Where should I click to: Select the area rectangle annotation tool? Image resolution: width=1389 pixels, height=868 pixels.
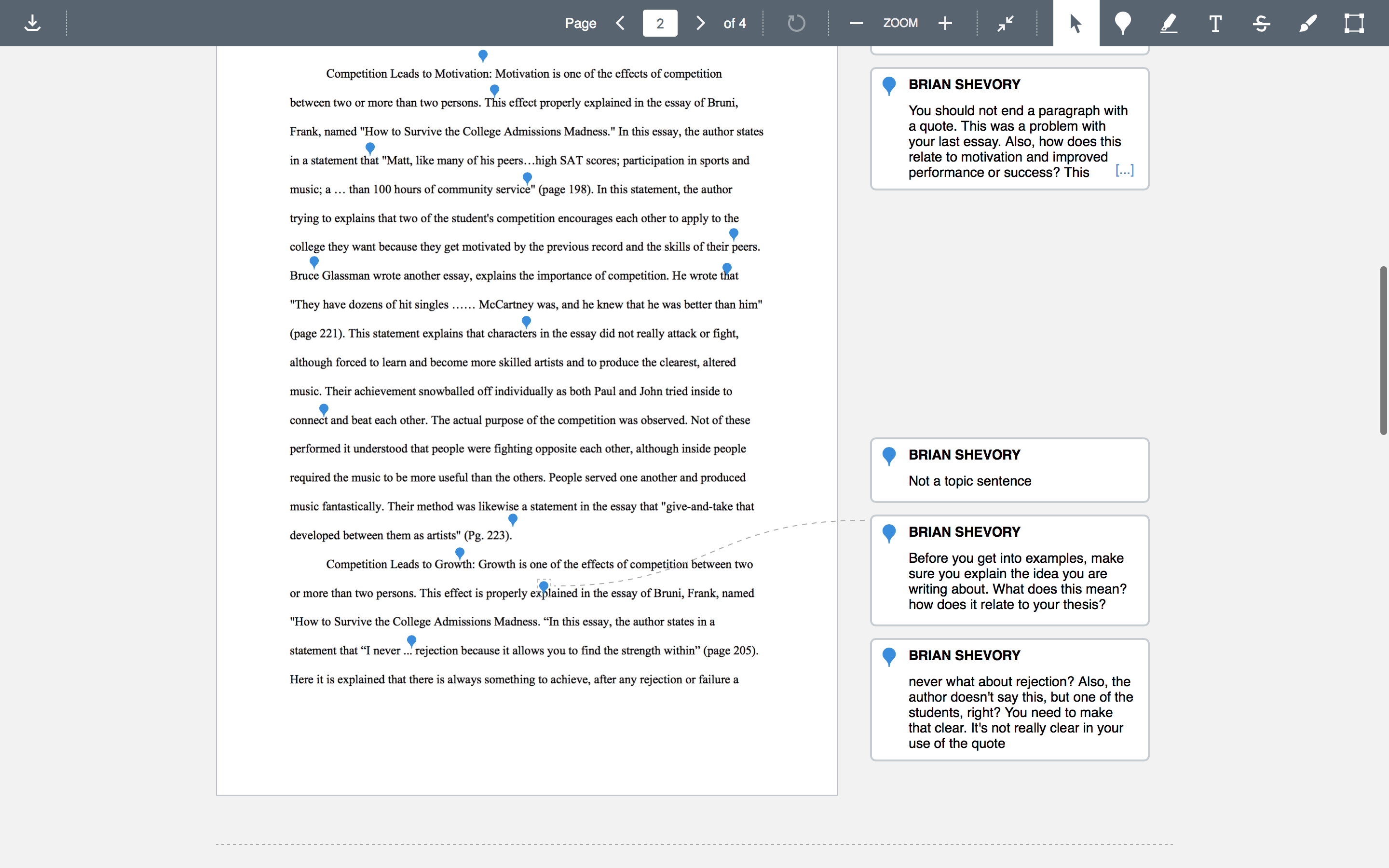tap(1354, 23)
